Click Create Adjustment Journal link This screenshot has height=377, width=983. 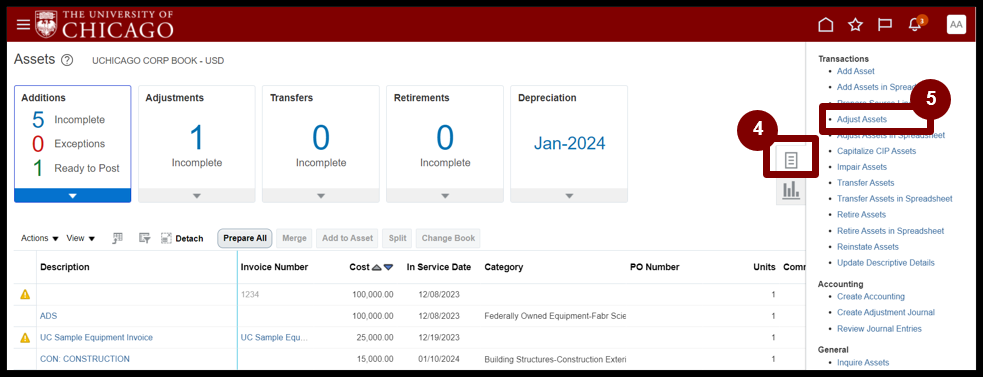click(886, 312)
